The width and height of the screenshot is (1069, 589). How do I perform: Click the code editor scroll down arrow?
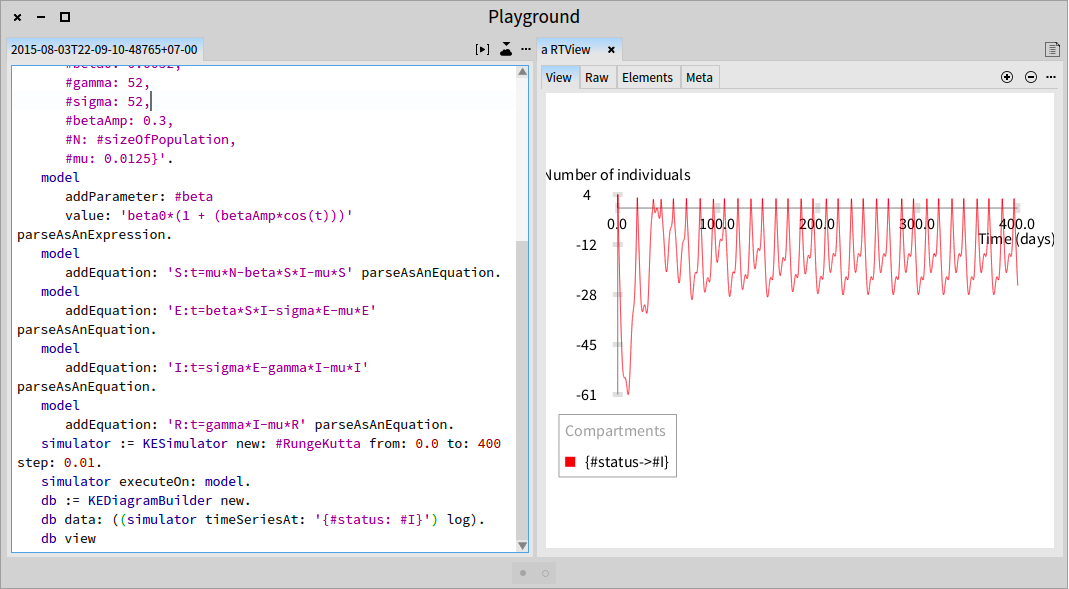(522, 545)
